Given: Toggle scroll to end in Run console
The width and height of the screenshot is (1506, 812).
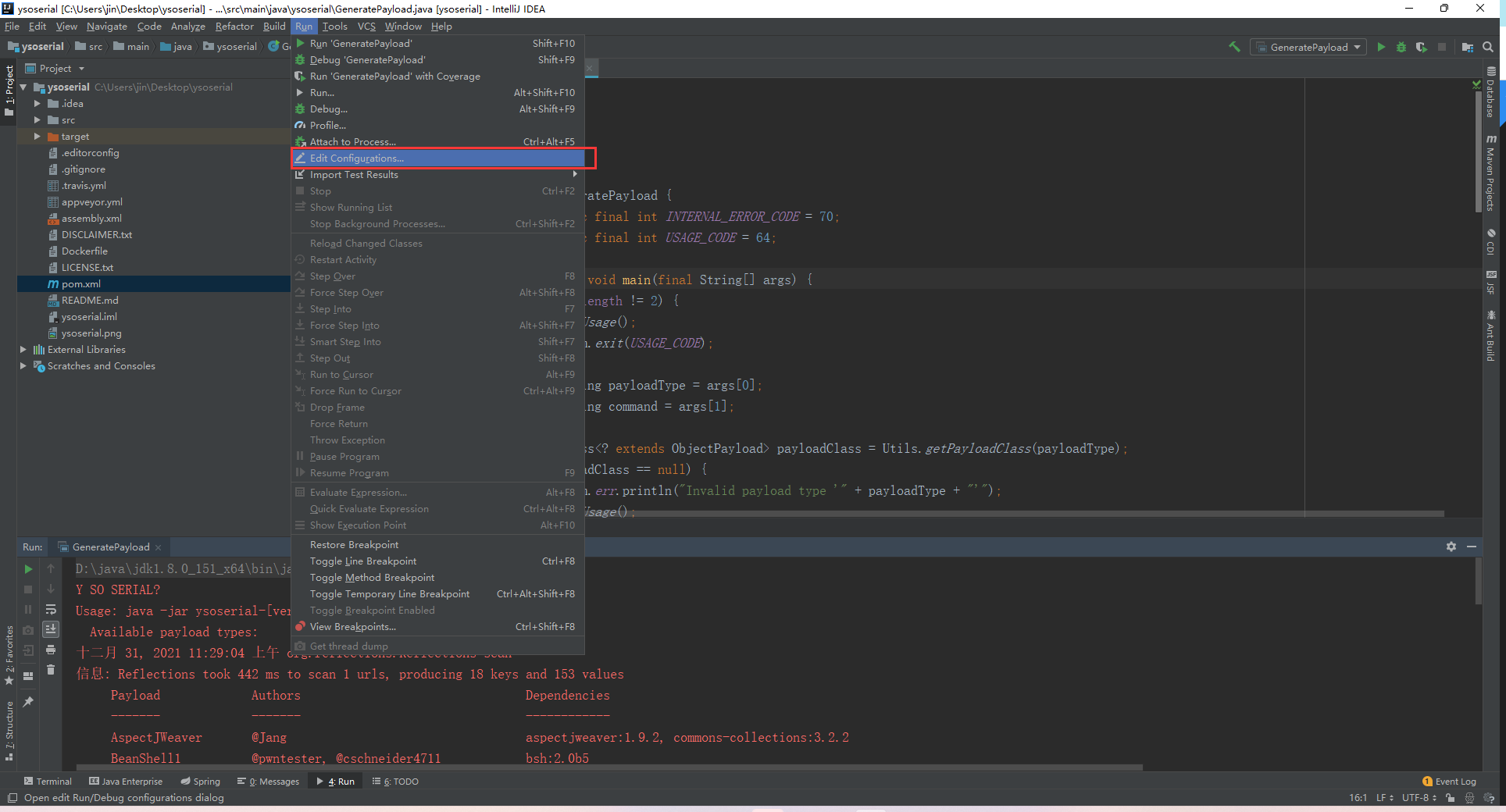Looking at the screenshot, I should (x=51, y=629).
